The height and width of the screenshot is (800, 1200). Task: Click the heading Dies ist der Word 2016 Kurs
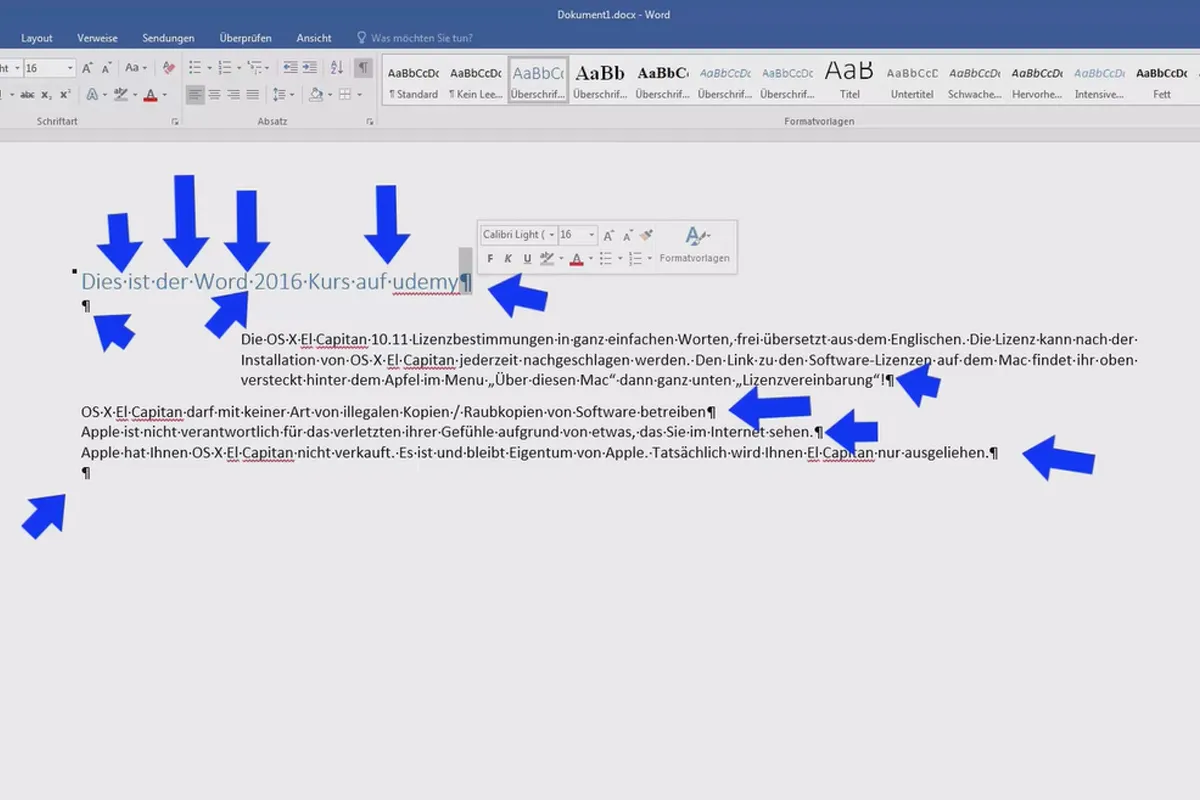[x=277, y=282]
